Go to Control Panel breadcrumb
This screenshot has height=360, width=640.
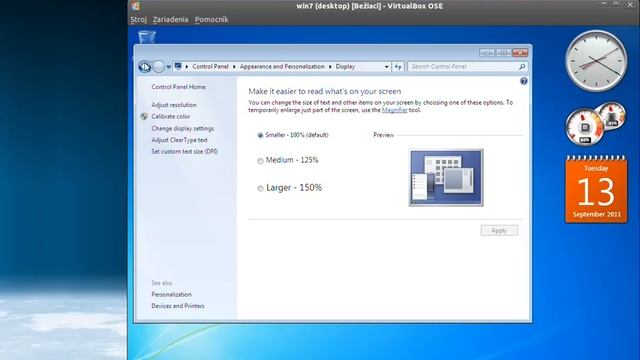pos(210,67)
